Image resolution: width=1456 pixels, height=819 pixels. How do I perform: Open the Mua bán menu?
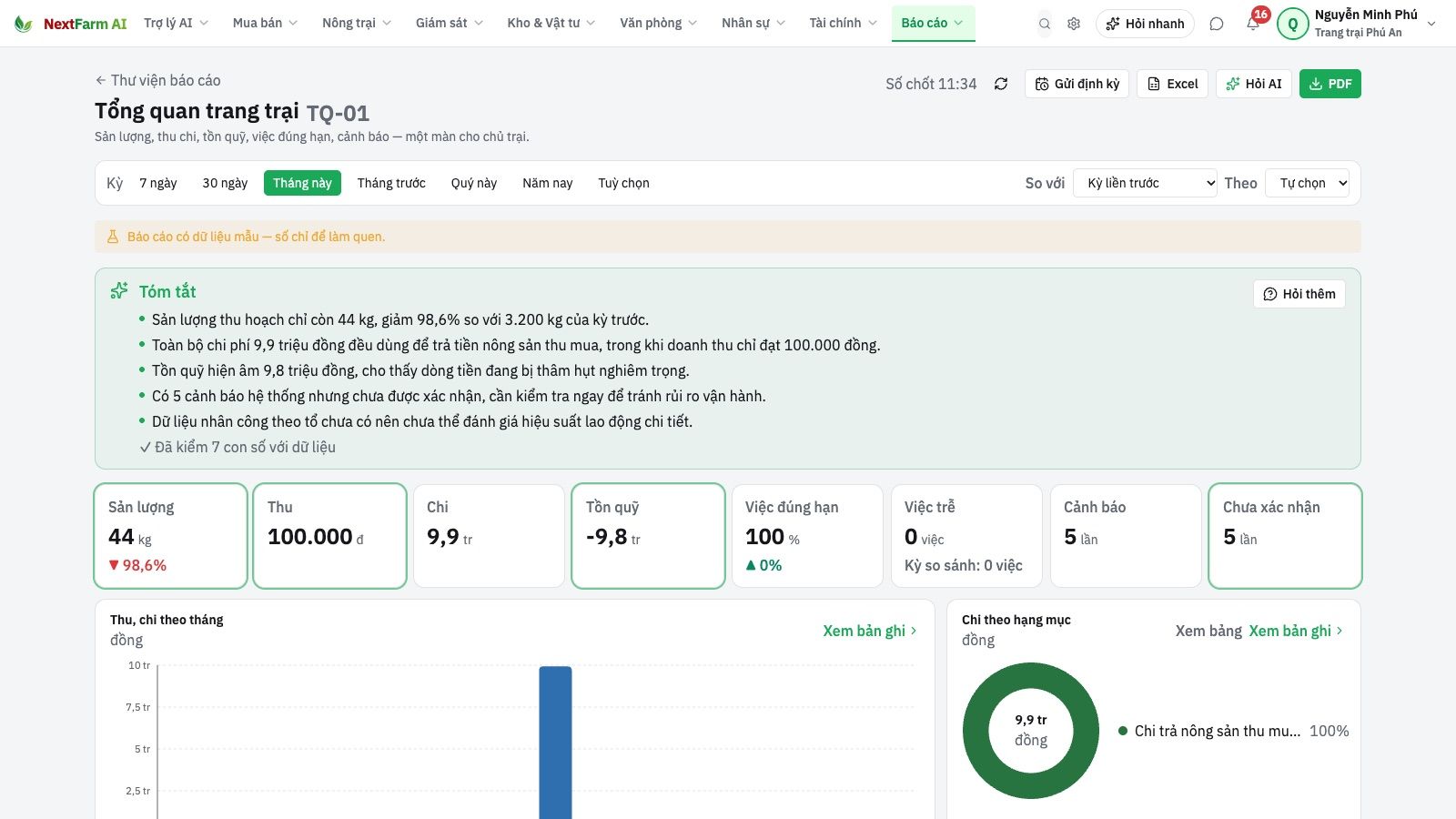point(265,23)
